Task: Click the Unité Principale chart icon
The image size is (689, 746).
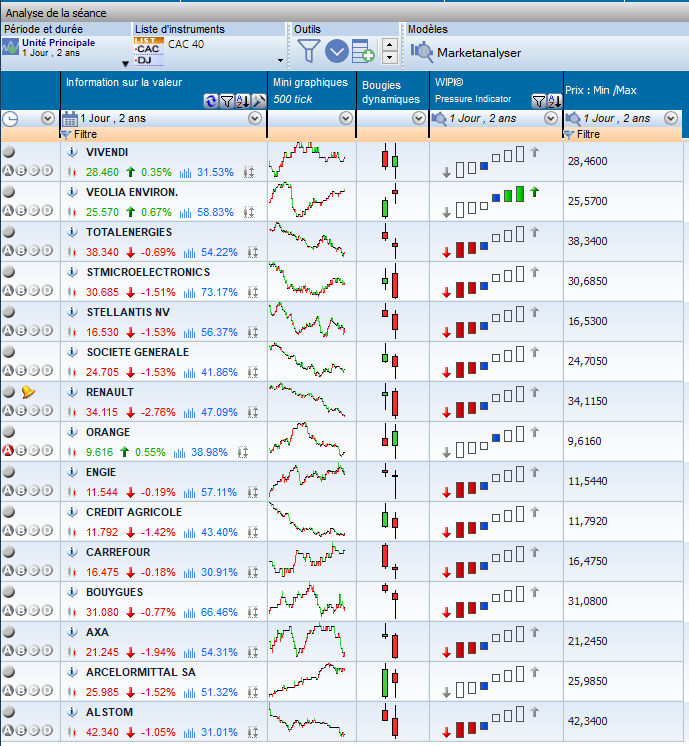Action: [10, 47]
